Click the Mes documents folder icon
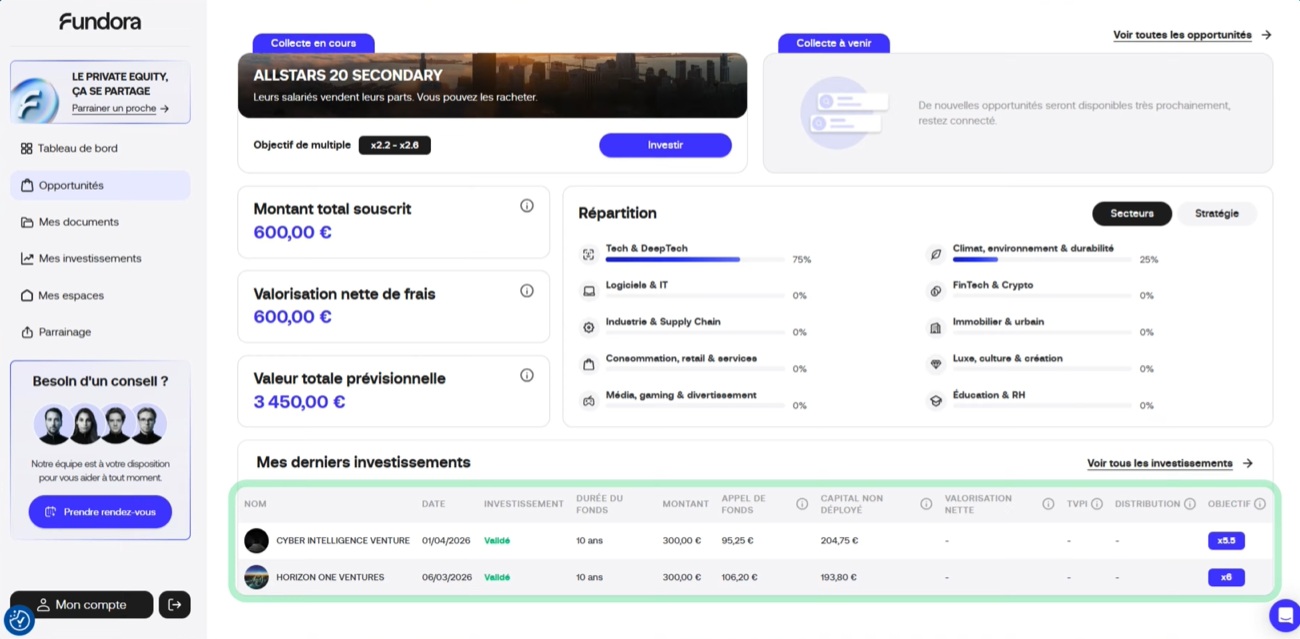Image resolution: width=1300 pixels, height=639 pixels. click(27, 222)
